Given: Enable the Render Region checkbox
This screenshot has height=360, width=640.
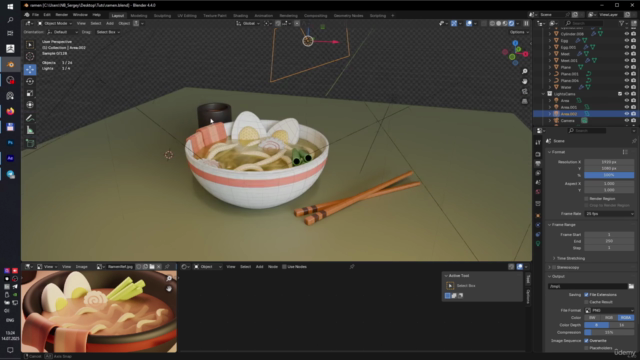Looking at the screenshot, I should point(587,199).
